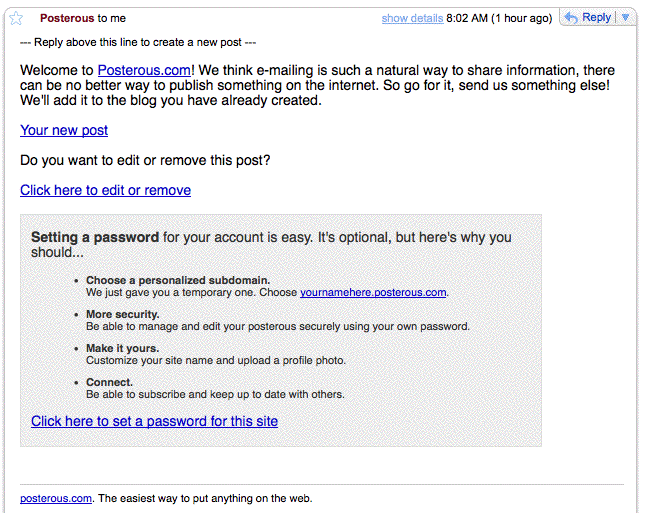645x513 pixels.
Task: Click the 'Do you want to edit' question
Action: 145,160
